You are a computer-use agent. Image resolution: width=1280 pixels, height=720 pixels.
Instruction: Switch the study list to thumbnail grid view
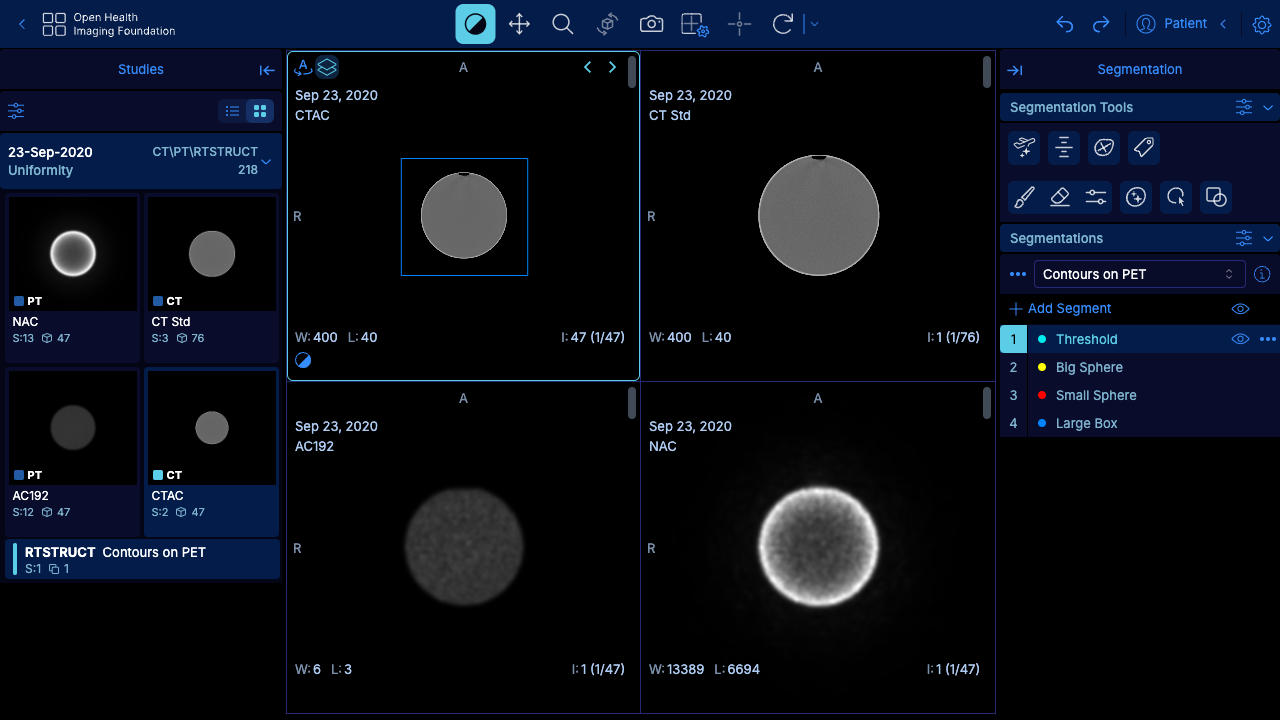(260, 111)
